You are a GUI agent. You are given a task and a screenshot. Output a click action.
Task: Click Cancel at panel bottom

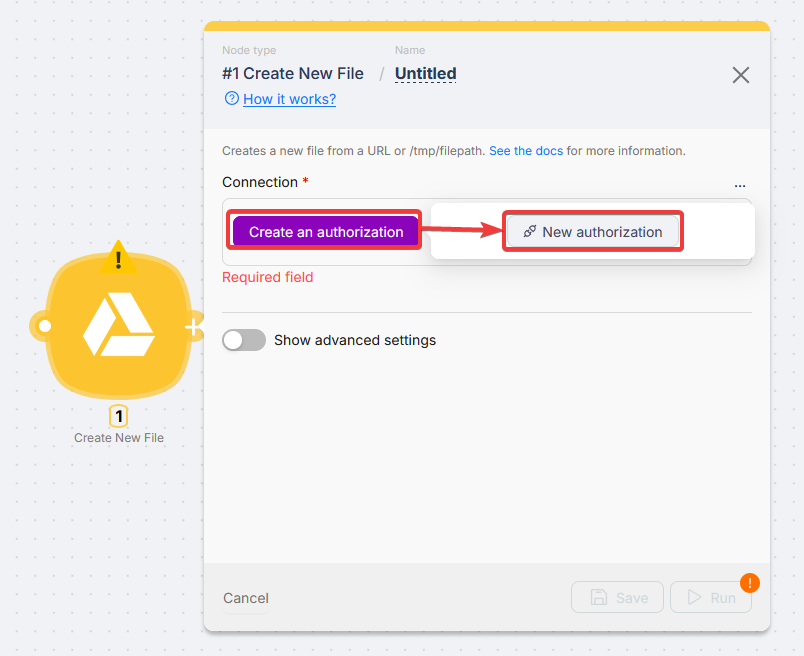pyautogui.click(x=246, y=598)
